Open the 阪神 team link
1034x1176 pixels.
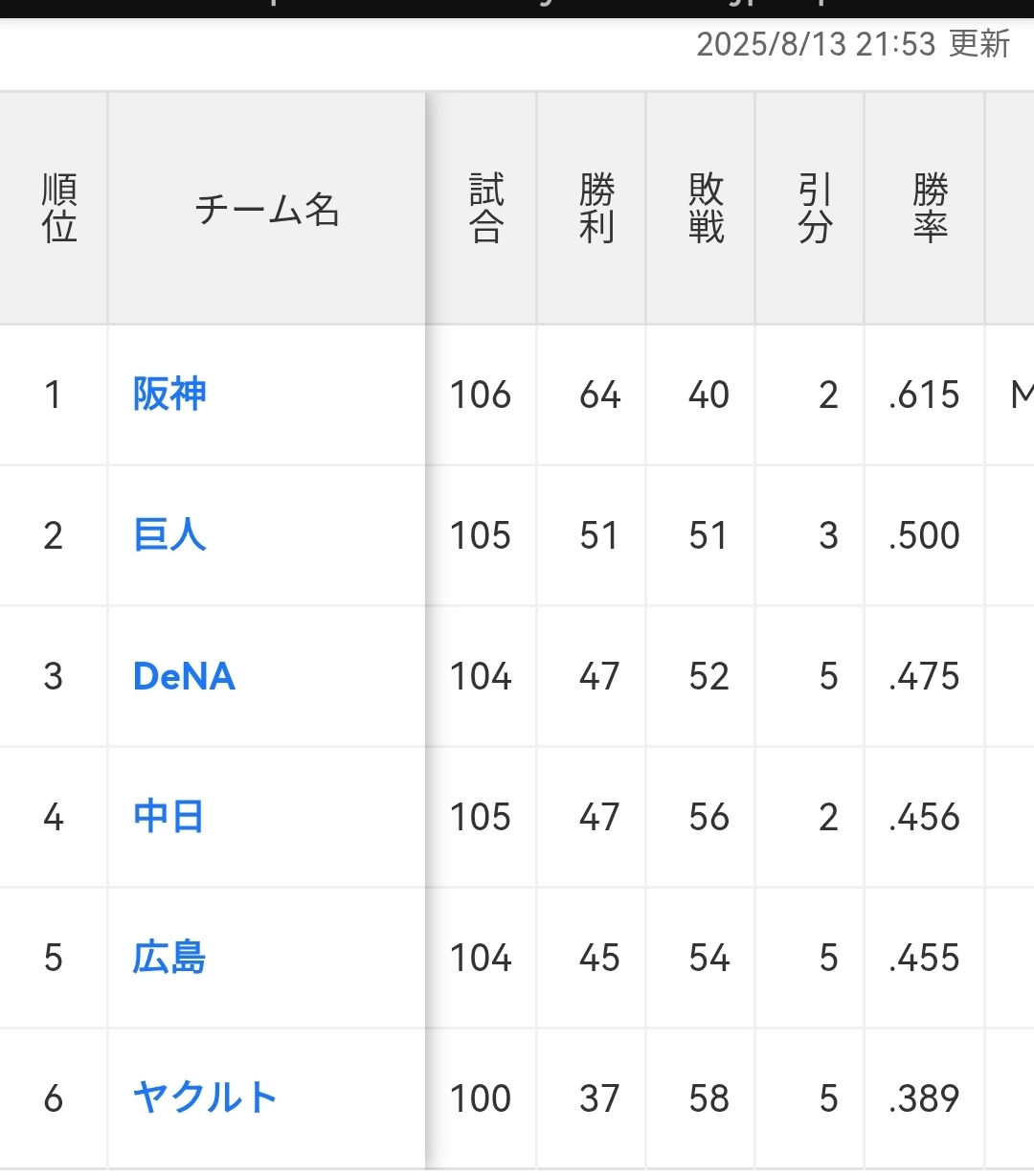pos(169,395)
